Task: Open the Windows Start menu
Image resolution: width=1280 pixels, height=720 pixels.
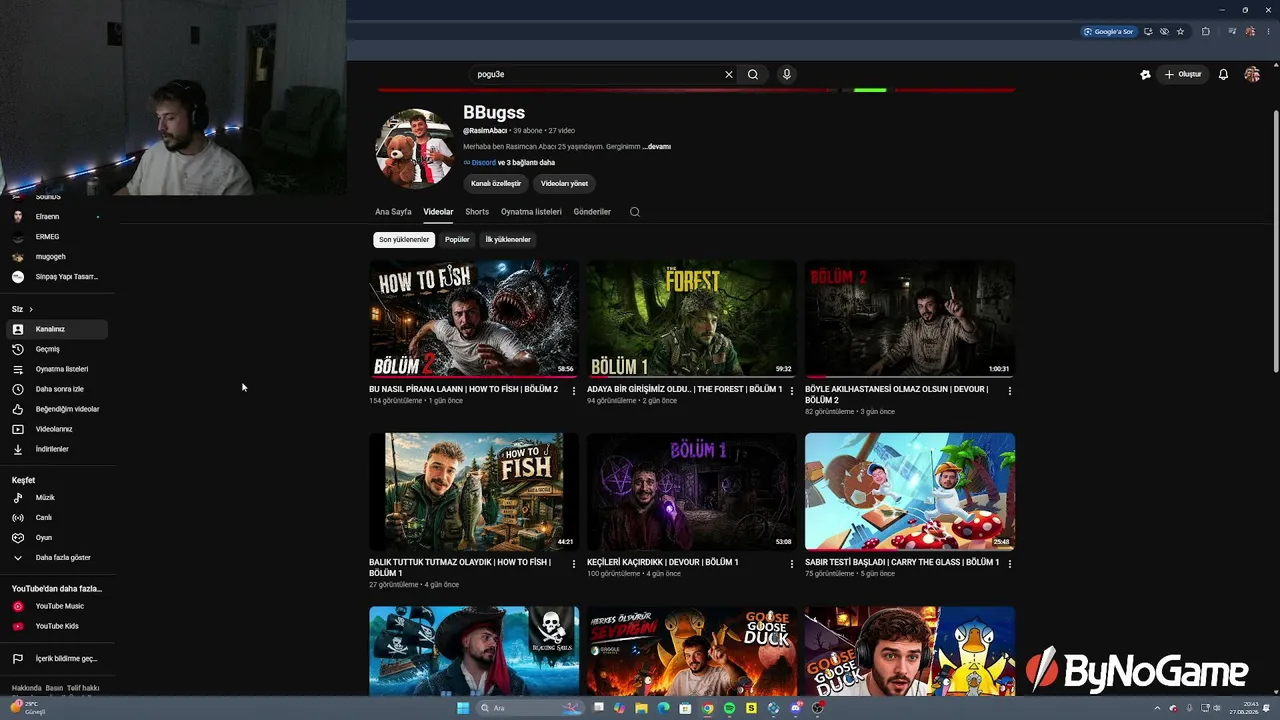Action: coord(463,708)
